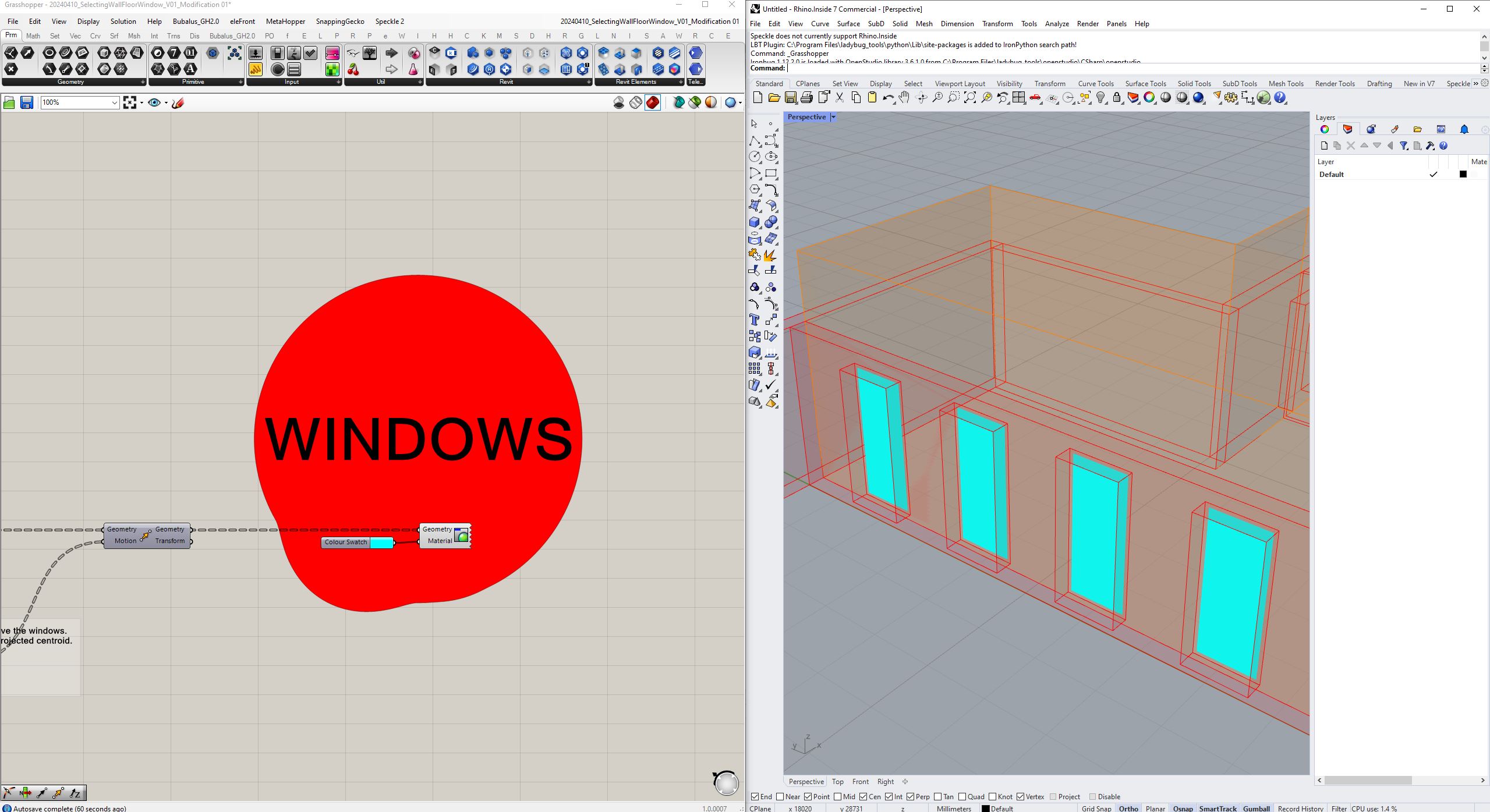The height and width of the screenshot is (812, 1490).
Task: Toggle Gumball in status bar
Action: click(x=1256, y=809)
